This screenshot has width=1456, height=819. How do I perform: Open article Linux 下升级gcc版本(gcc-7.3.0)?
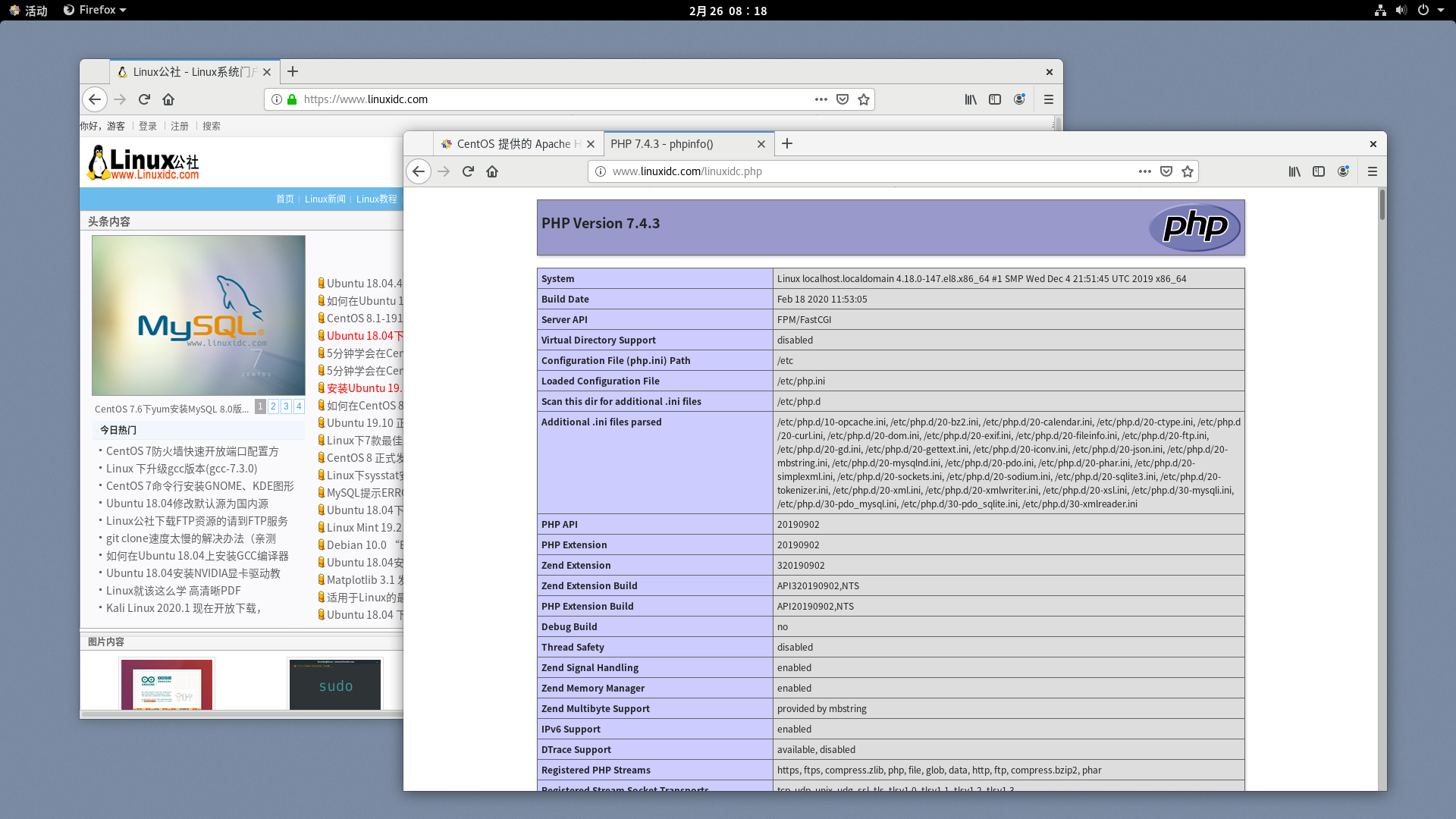point(181,469)
